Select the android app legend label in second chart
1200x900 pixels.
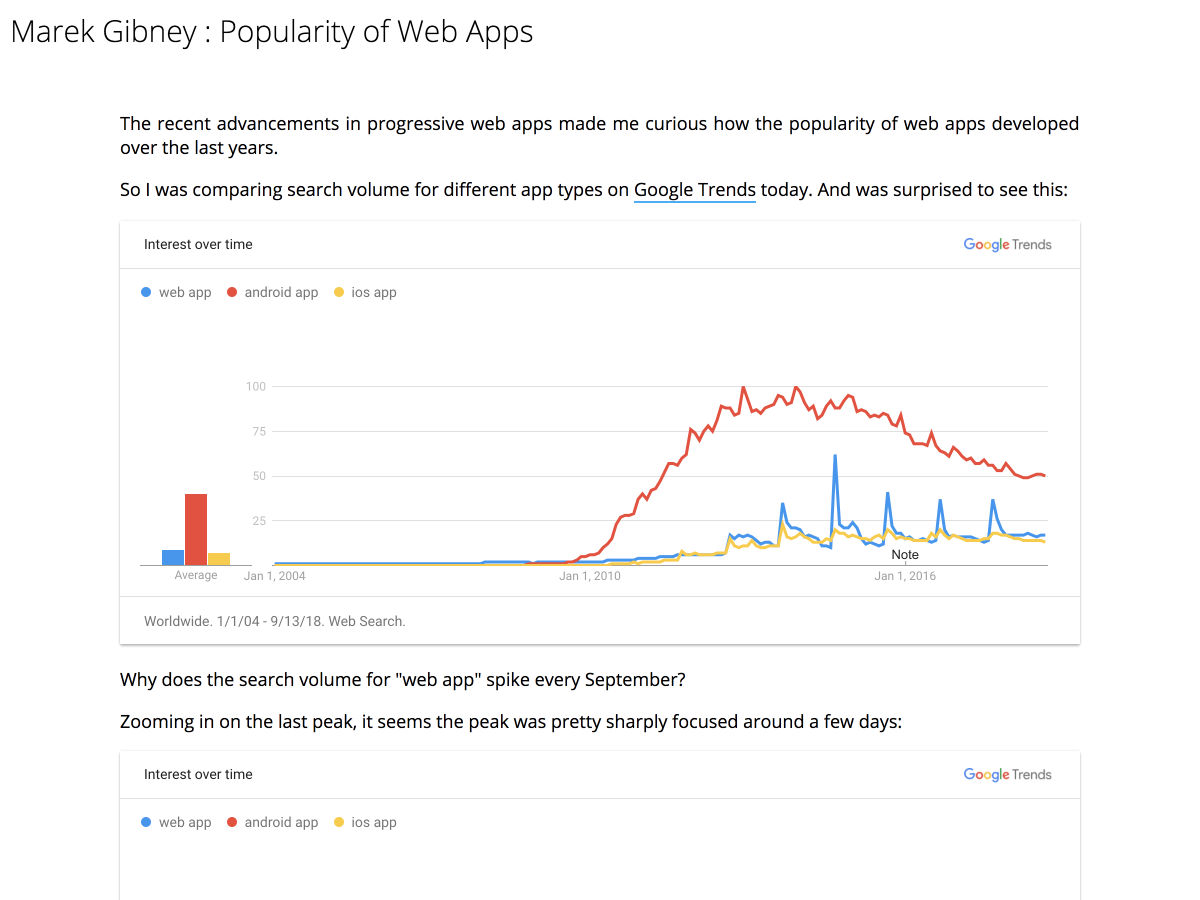pyautogui.click(x=281, y=822)
